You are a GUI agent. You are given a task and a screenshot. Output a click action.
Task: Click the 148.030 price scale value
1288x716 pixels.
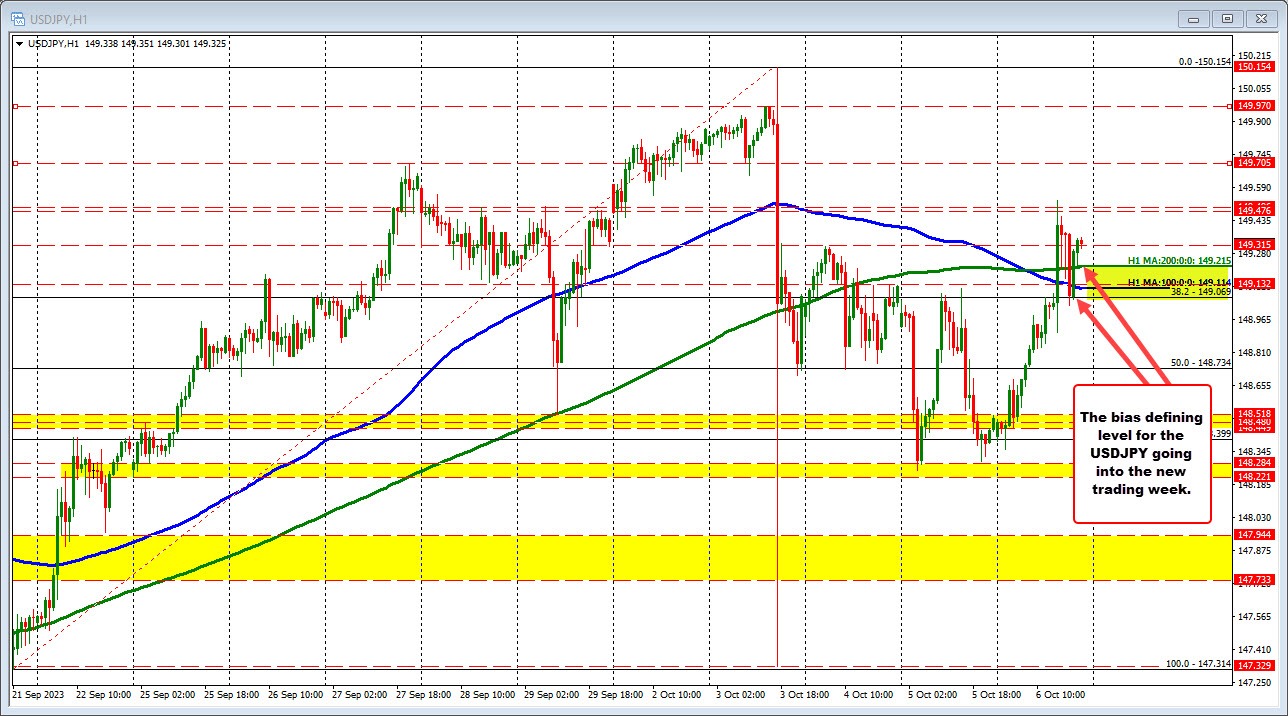click(x=1253, y=517)
